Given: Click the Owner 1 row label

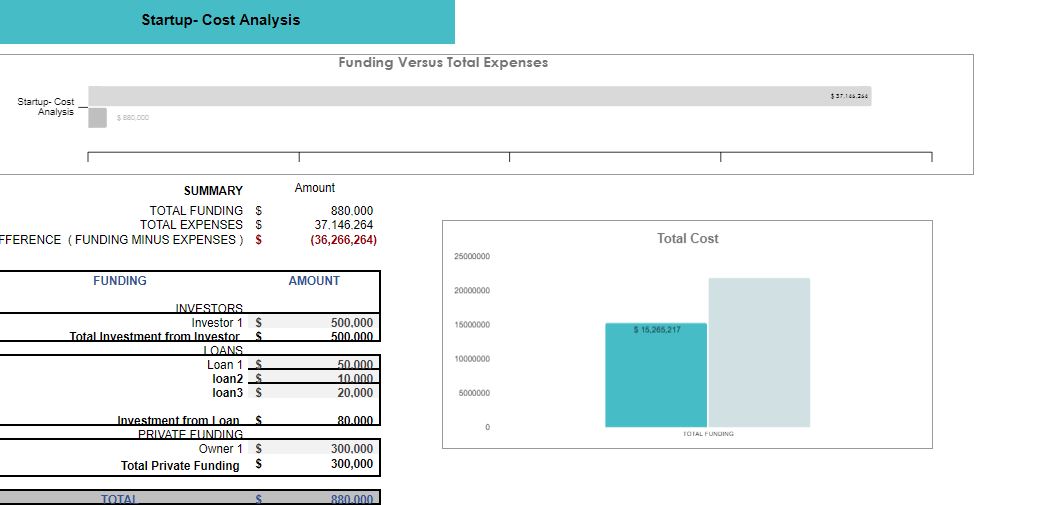Looking at the screenshot, I should pos(221,448).
